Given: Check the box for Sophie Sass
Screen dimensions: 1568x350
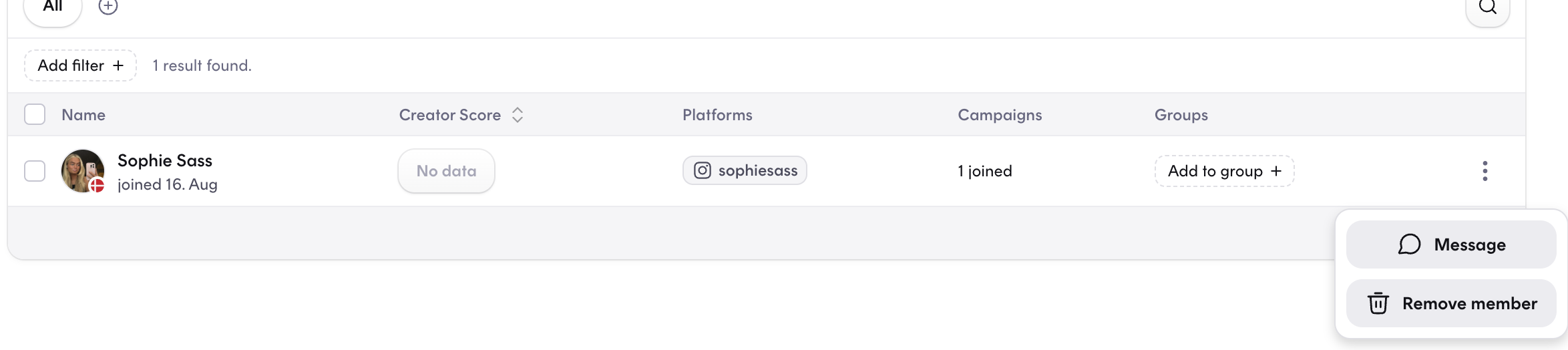Looking at the screenshot, I should click(35, 171).
